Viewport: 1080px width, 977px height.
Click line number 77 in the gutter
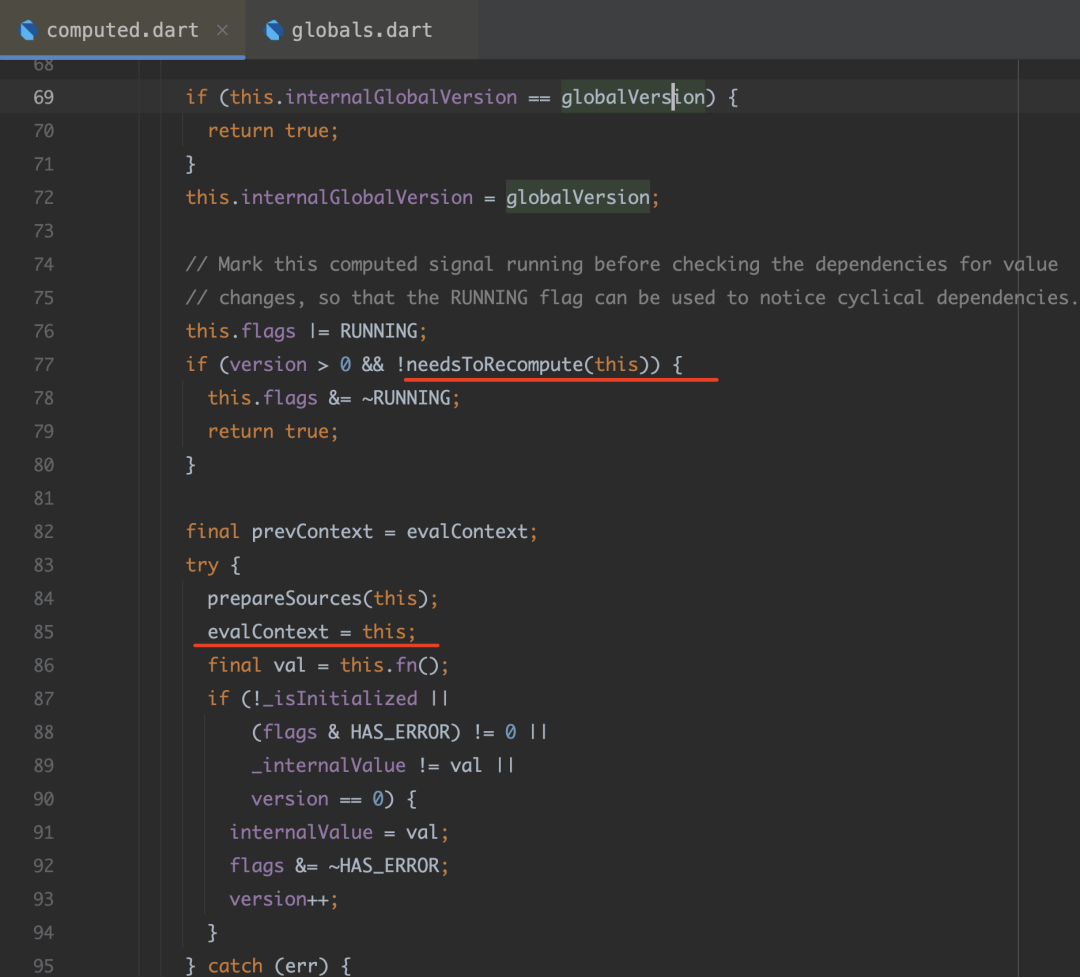point(43,364)
